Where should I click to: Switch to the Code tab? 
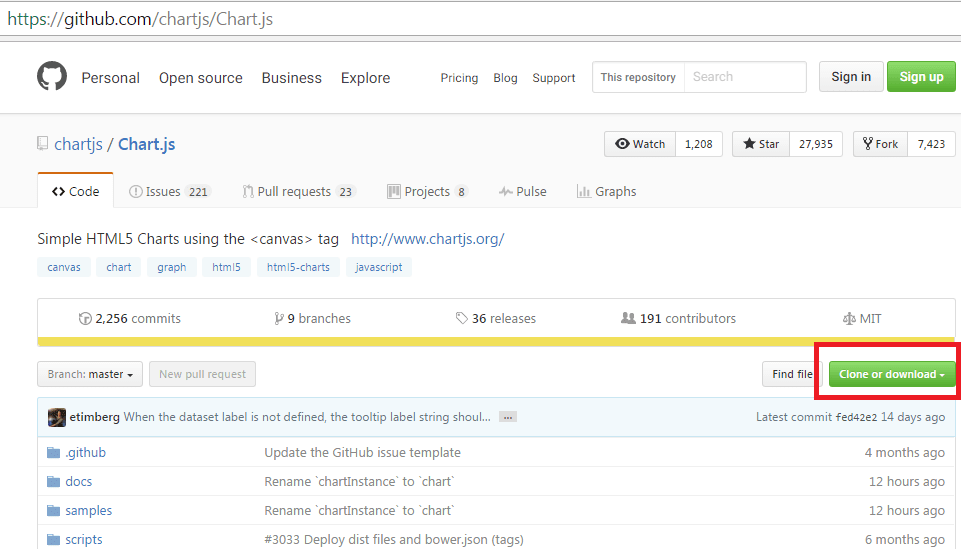click(x=75, y=191)
